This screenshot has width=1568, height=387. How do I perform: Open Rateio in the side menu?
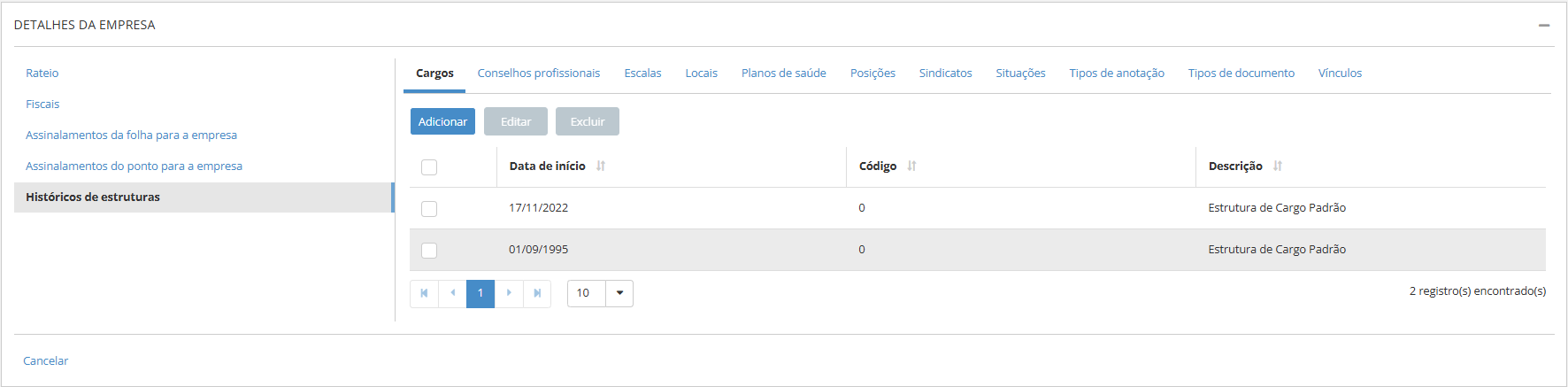pos(42,74)
